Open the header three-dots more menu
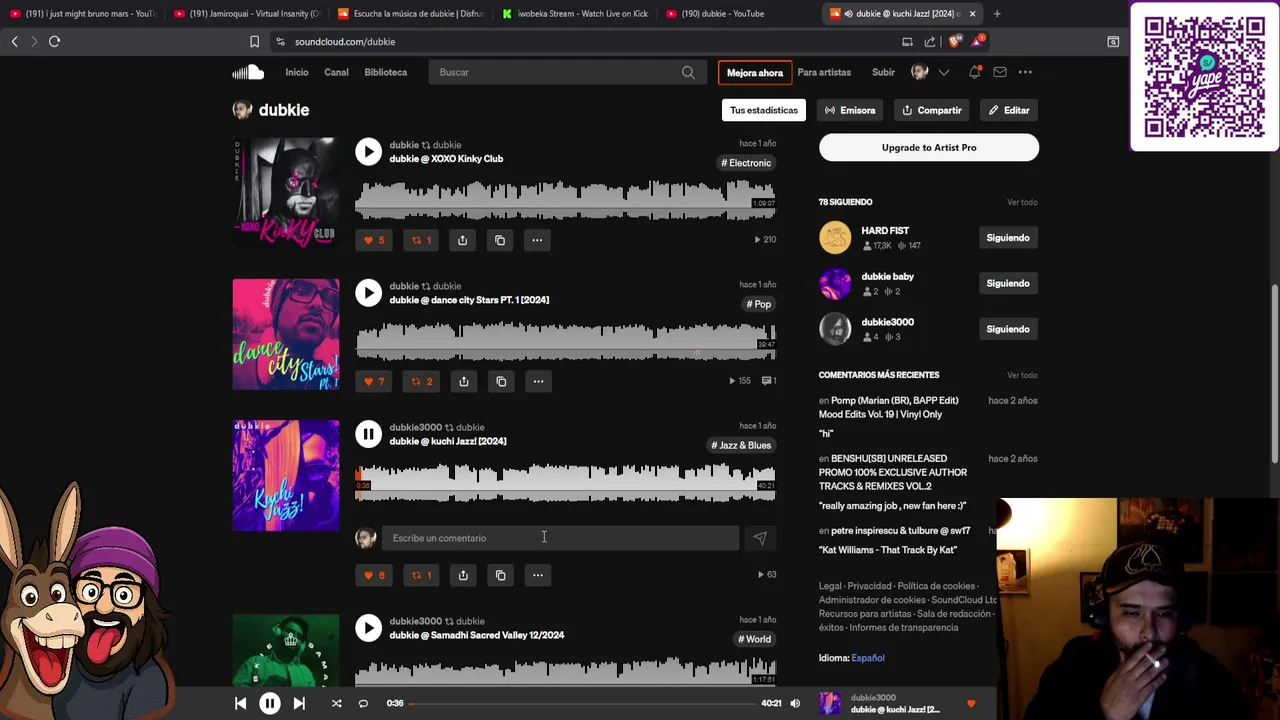This screenshot has height=720, width=1280. click(1025, 72)
